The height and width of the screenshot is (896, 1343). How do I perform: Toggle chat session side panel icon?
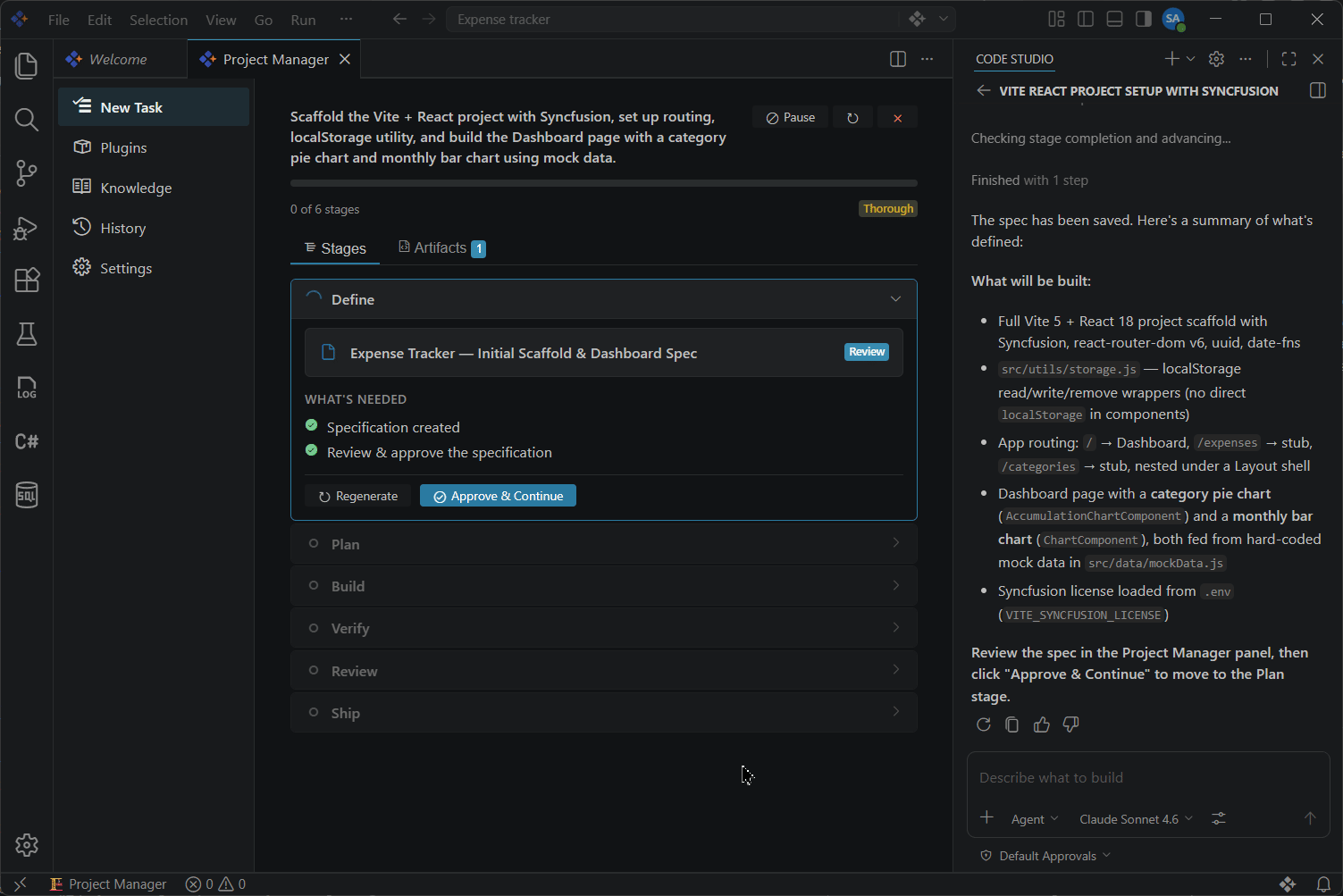point(1317,90)
